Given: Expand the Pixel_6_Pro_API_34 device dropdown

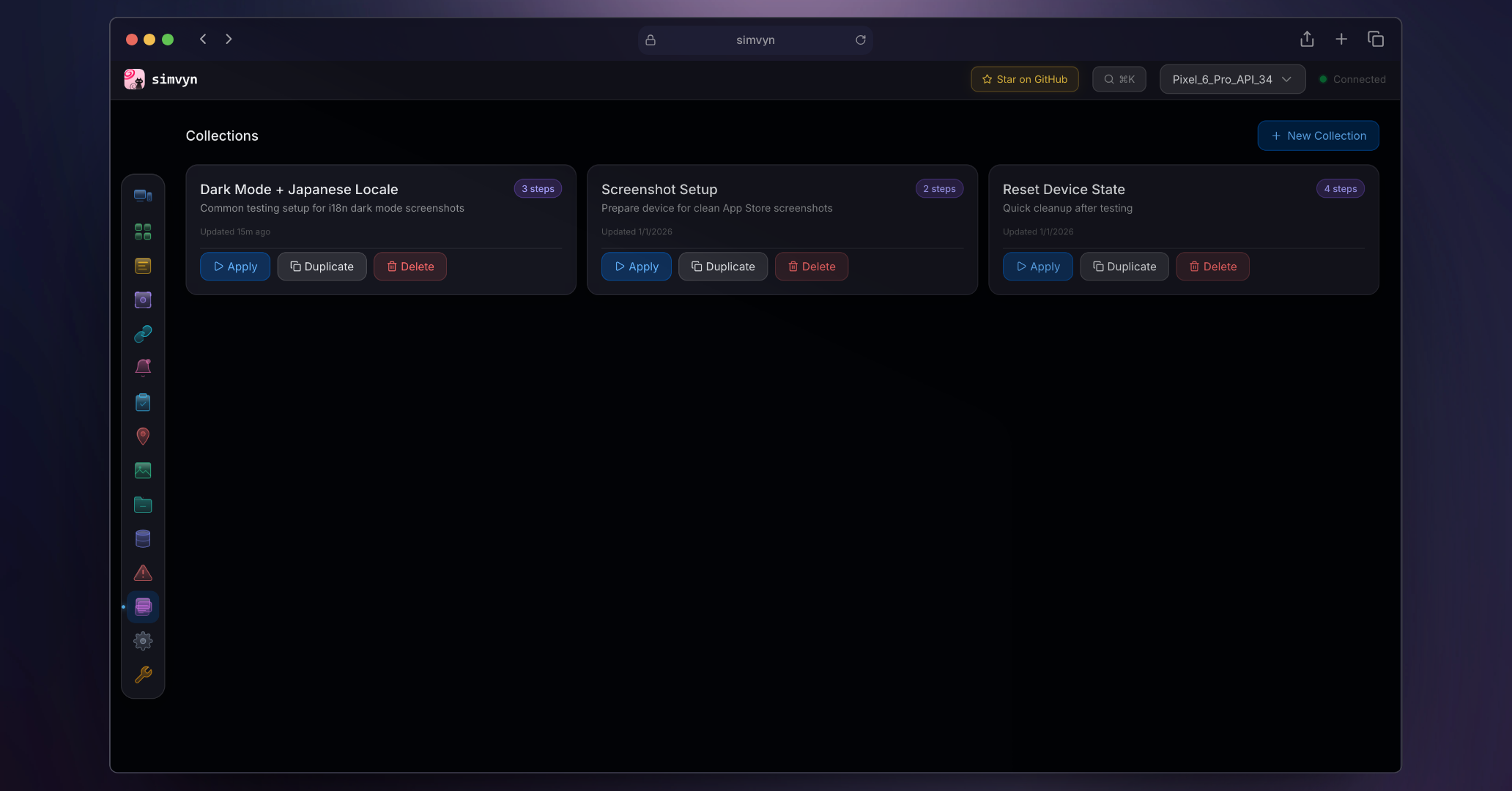Looking at the screenshot, I should point(1231,79).
